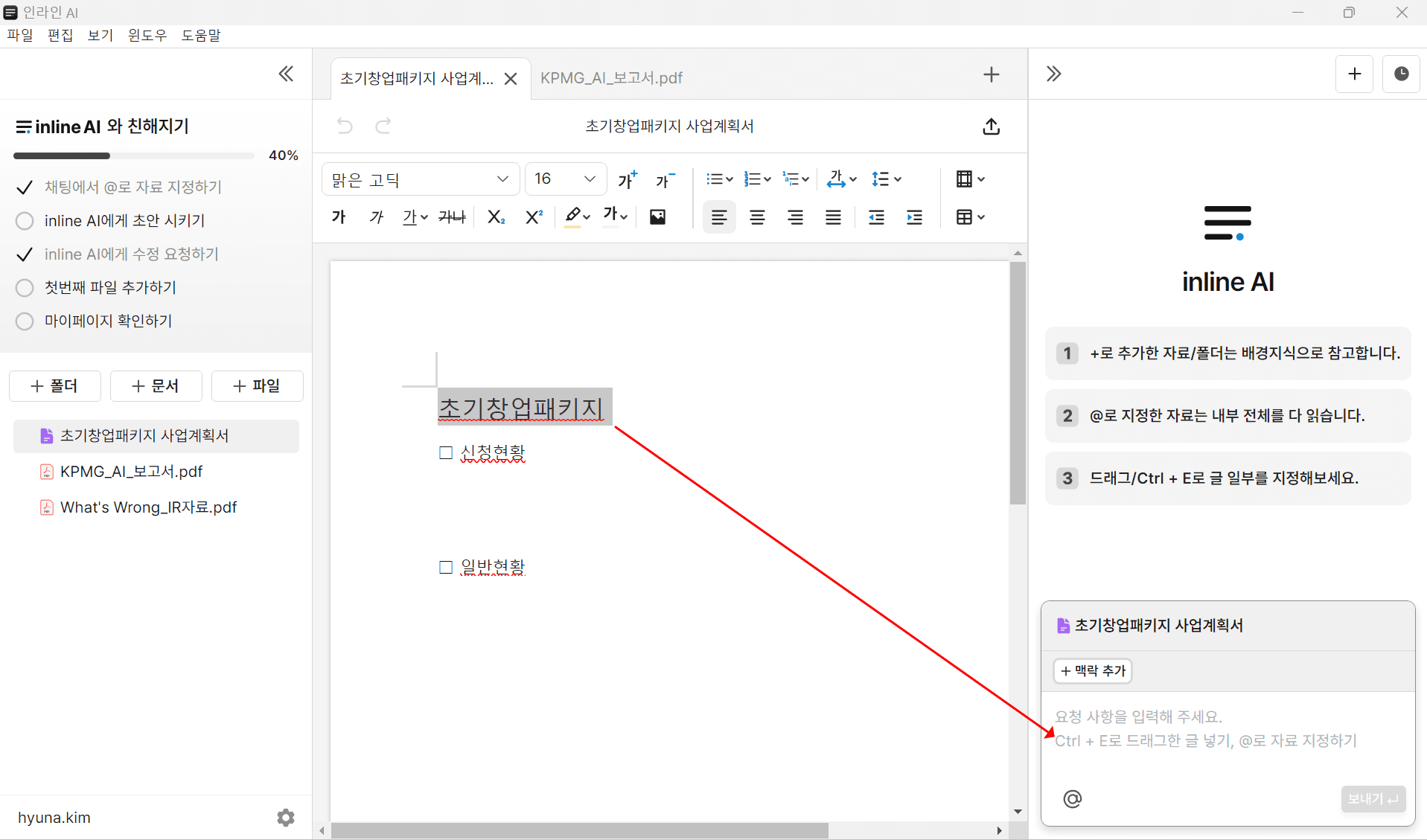Expand the font size 16 dropdown

[x=565, y=179]
